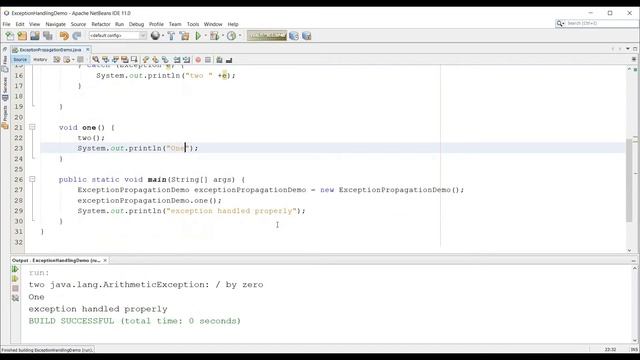This screenshot has height=360, width=640.
Task: Open the Debug menu
Action: (x=136, y=24)
